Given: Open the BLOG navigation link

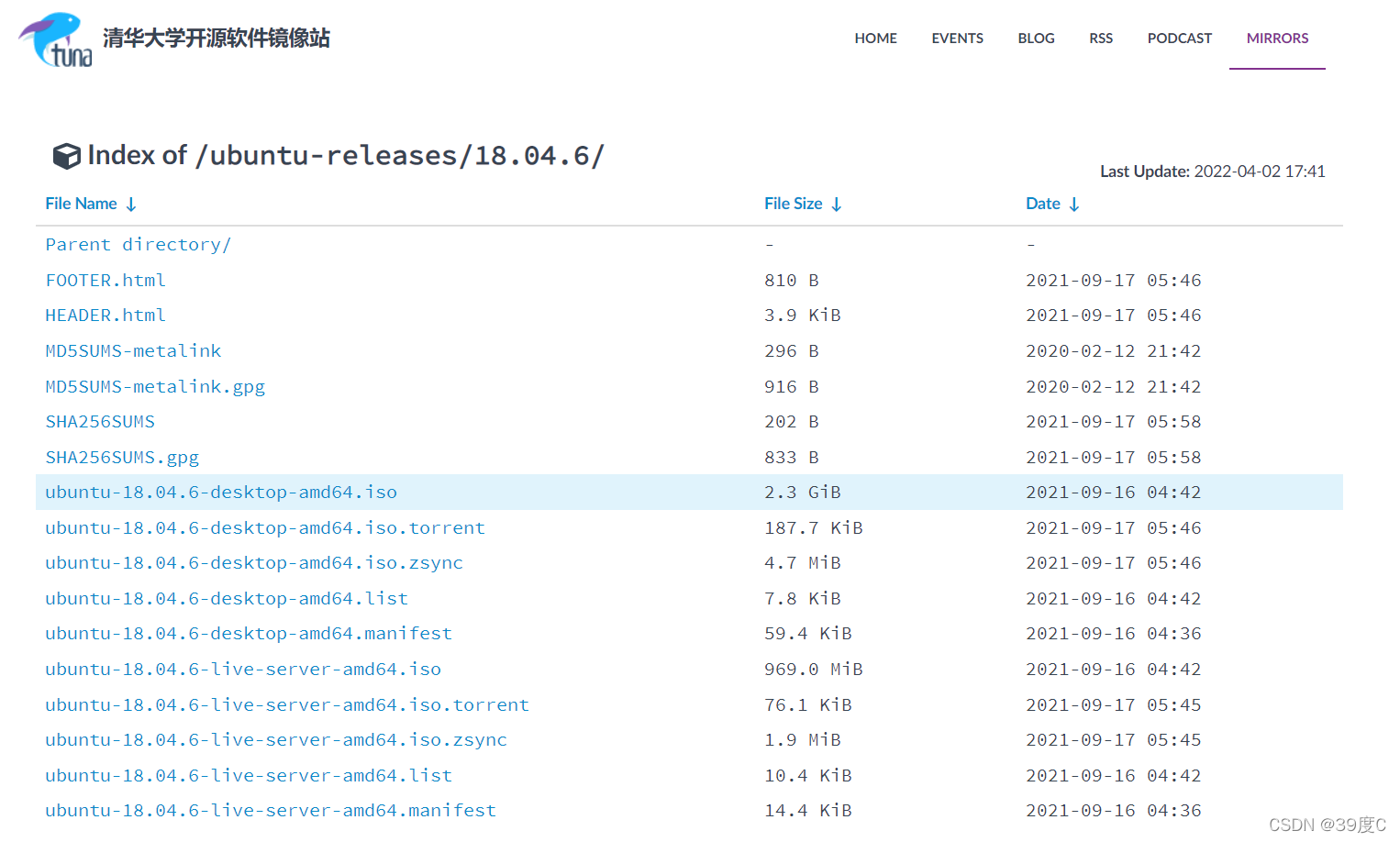Looking at the screenshot, I should point(1036,39).
